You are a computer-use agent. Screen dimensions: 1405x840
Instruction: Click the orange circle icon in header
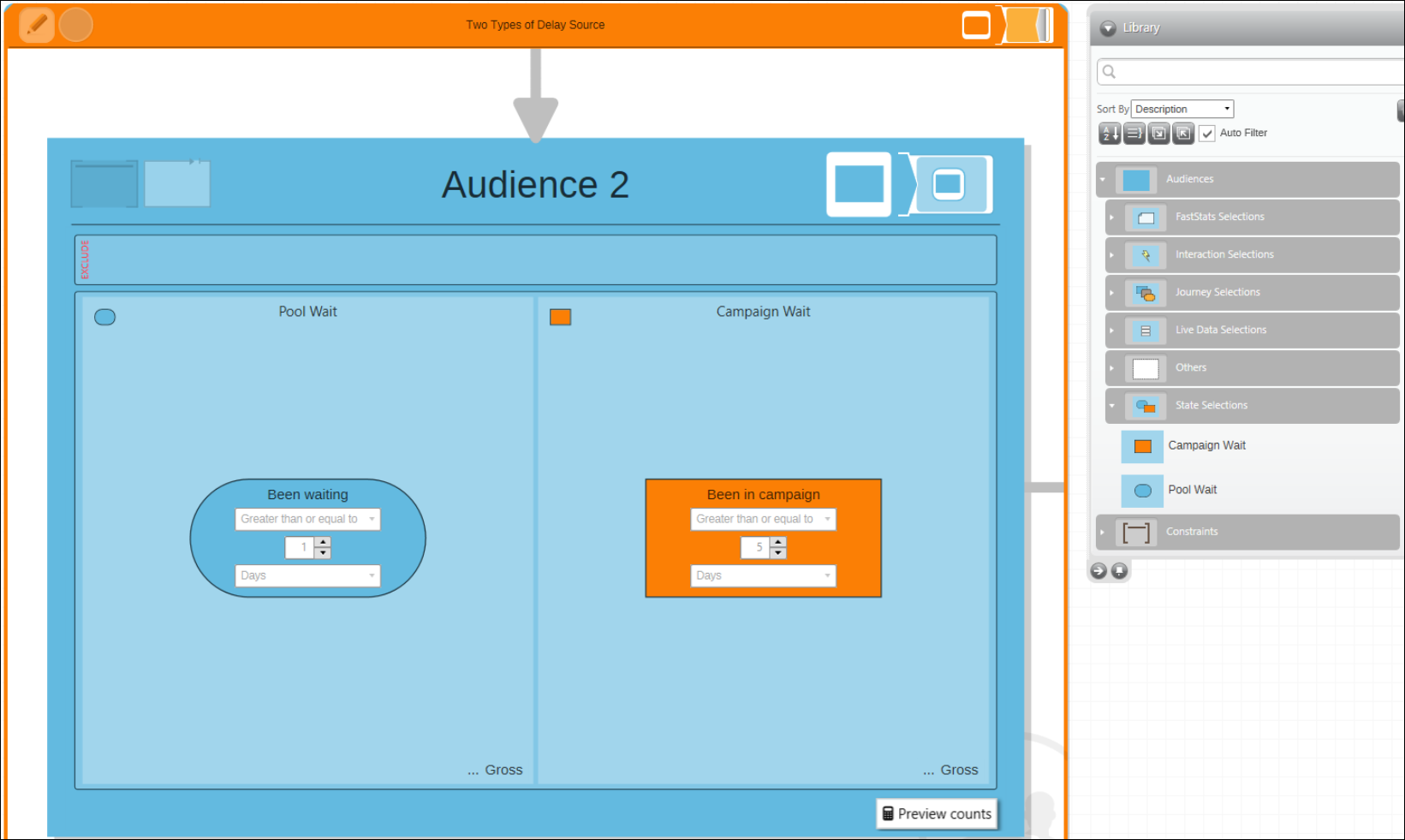click(76, 25)
